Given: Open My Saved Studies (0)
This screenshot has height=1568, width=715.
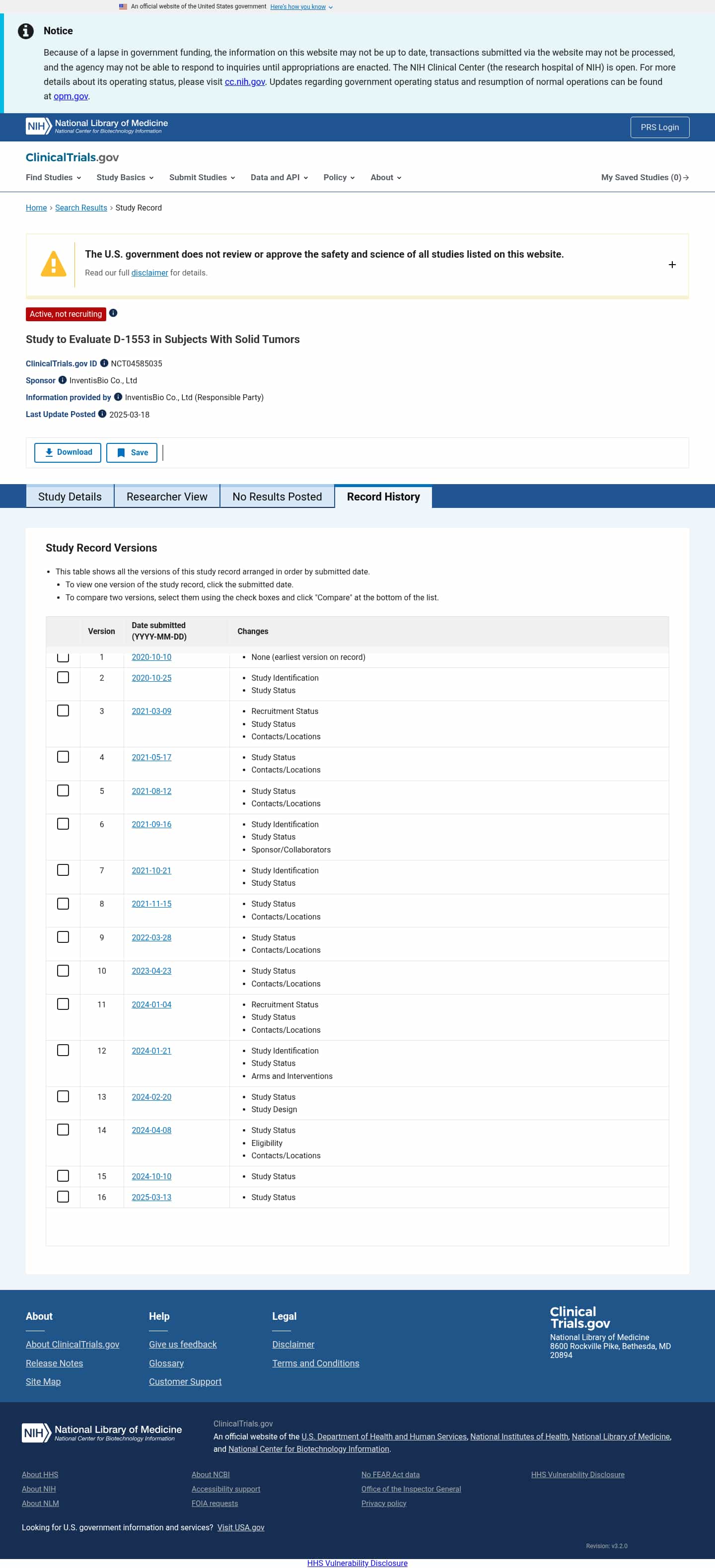Looking at the screenshot, I should (645, 178).
